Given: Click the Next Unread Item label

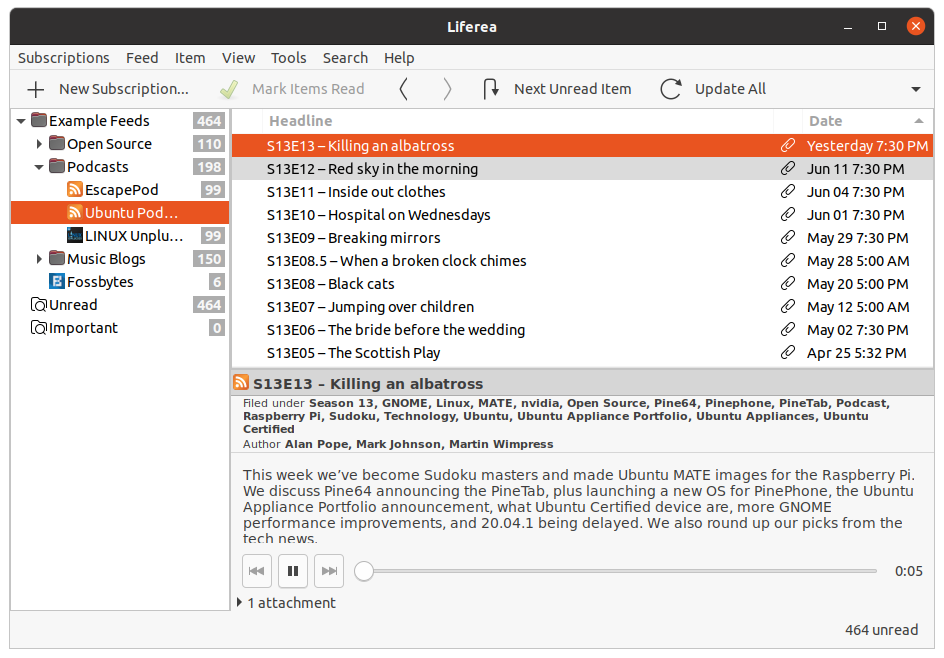Looking at the screenshot, I should (573, 89).
